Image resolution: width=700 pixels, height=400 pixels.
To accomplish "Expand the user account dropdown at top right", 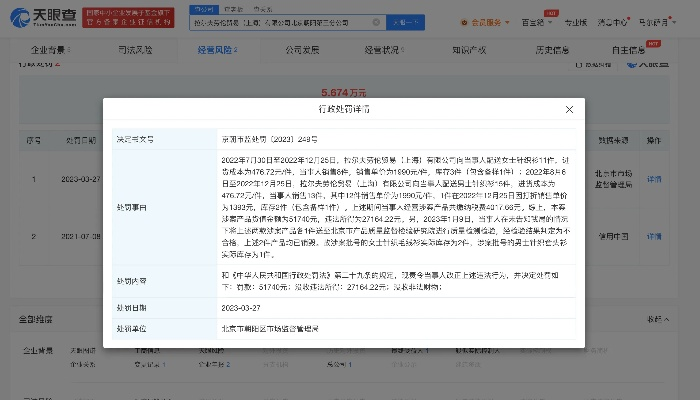I will coord(657,22).
